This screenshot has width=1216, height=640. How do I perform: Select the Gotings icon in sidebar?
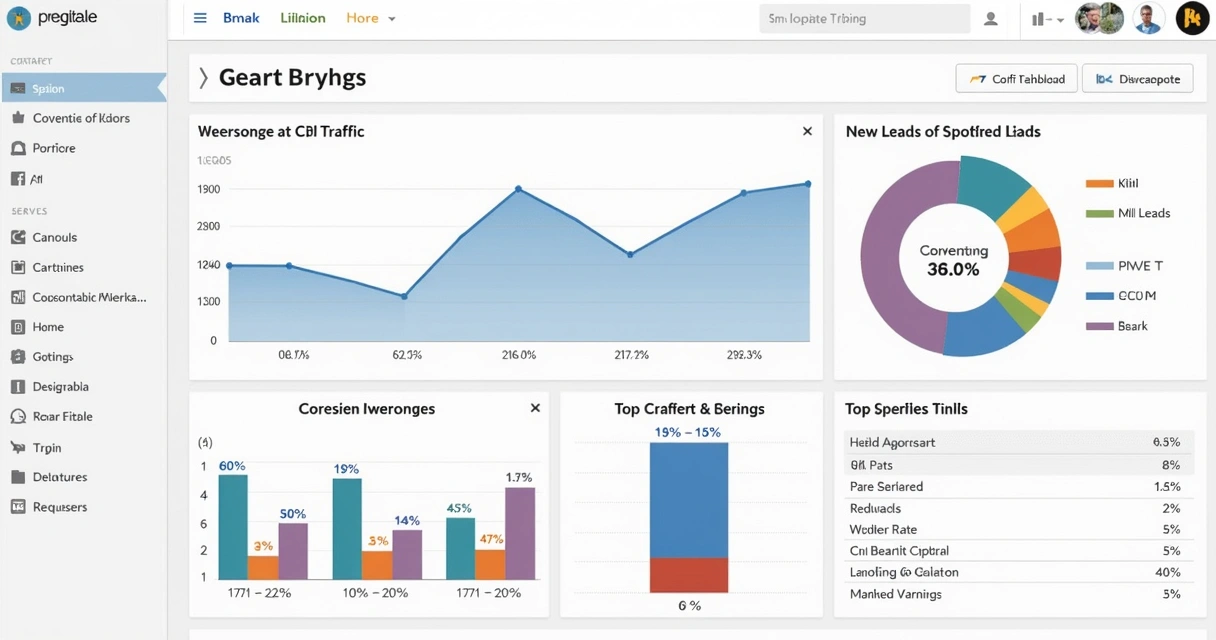point(18,357)
